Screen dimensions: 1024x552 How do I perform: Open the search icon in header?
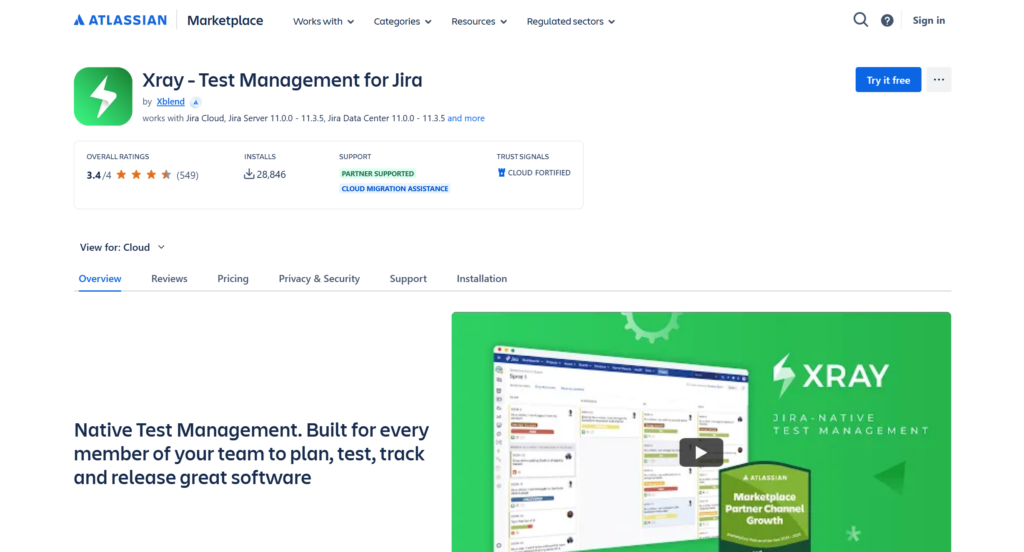[860, 20]
